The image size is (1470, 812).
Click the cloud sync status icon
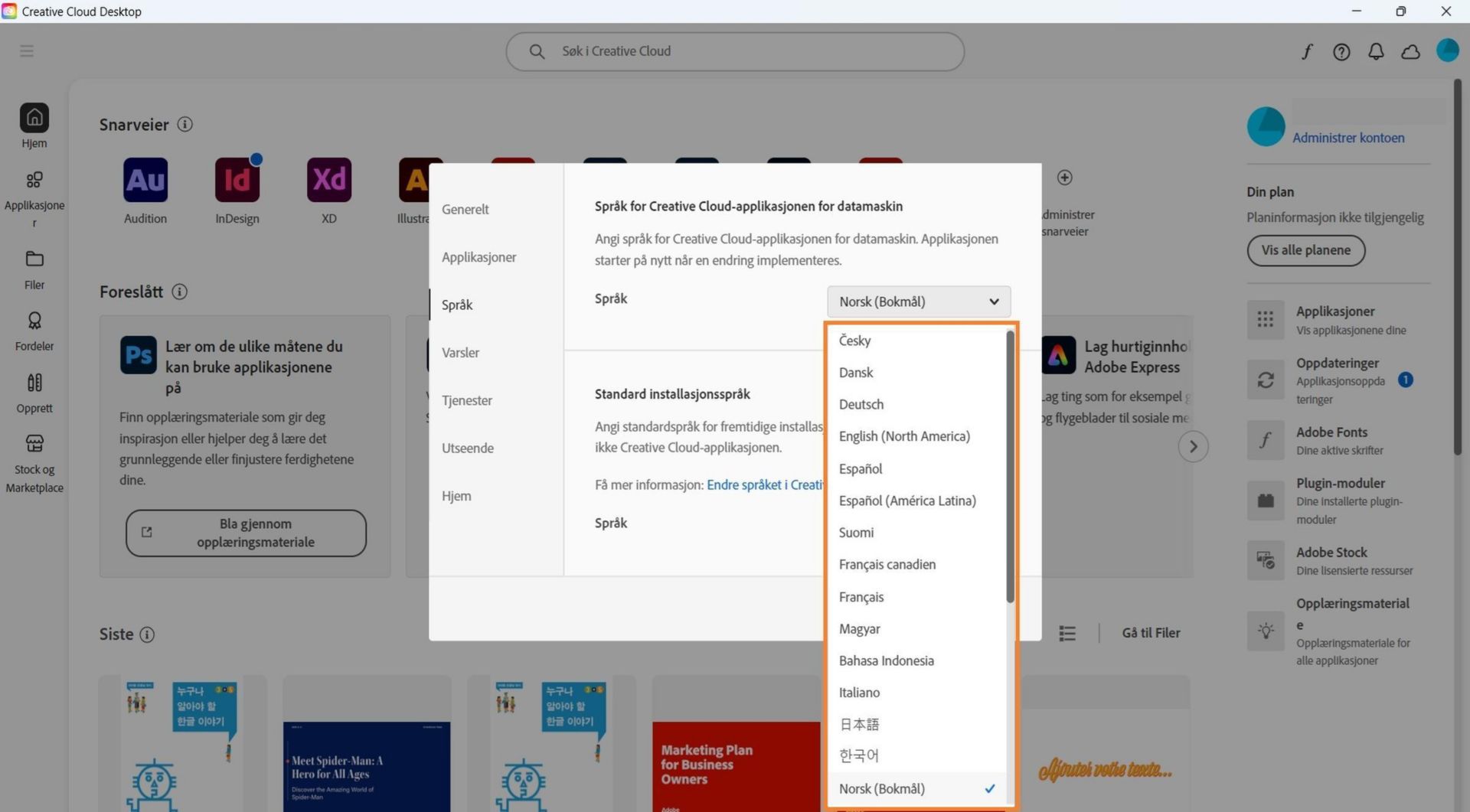pyautogui.click(x=1410, y=51)
